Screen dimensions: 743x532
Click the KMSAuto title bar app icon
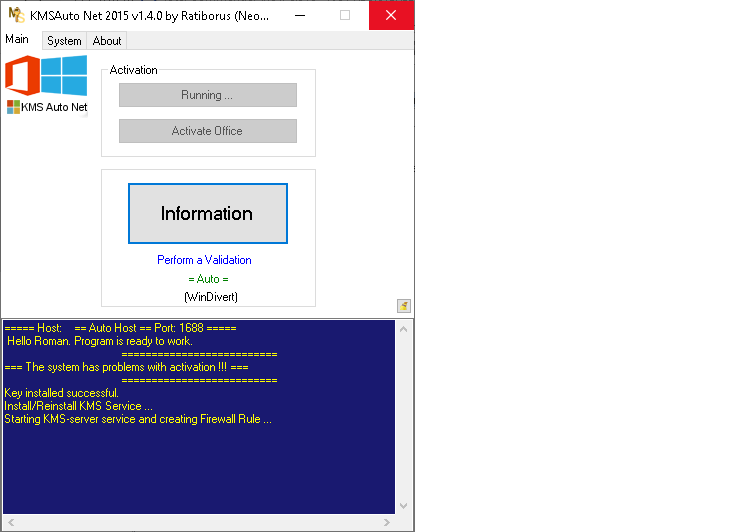tap(17, 15)
